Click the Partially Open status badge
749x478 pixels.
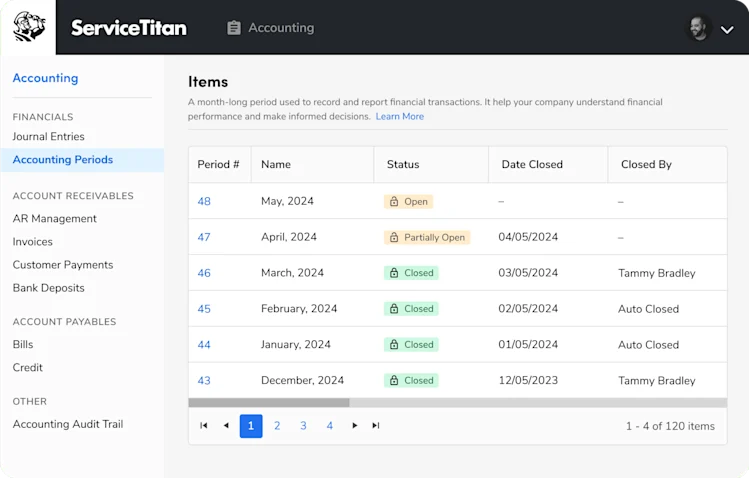tap(427, 237)
